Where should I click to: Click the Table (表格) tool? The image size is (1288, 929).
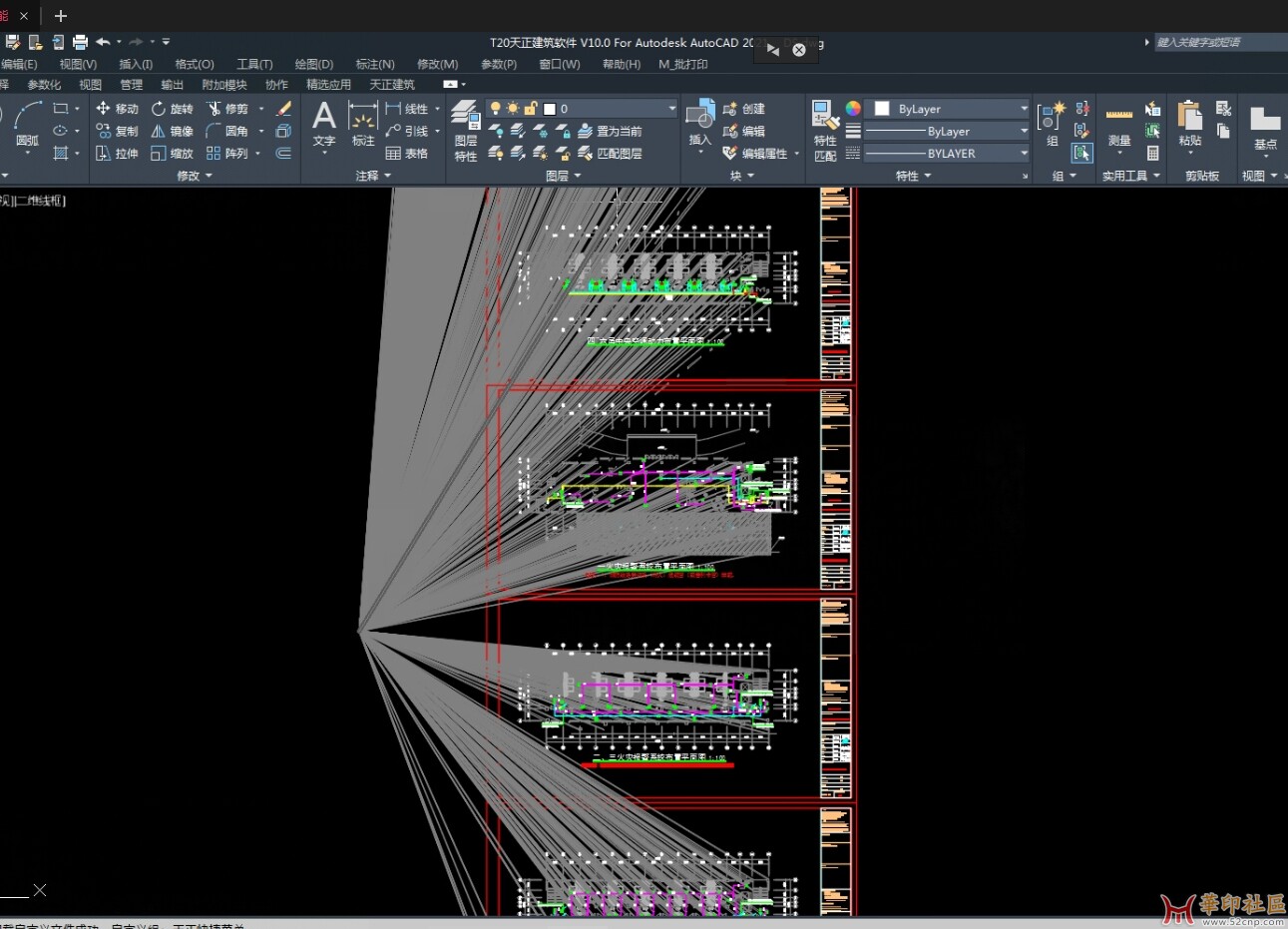pos(406,154)
